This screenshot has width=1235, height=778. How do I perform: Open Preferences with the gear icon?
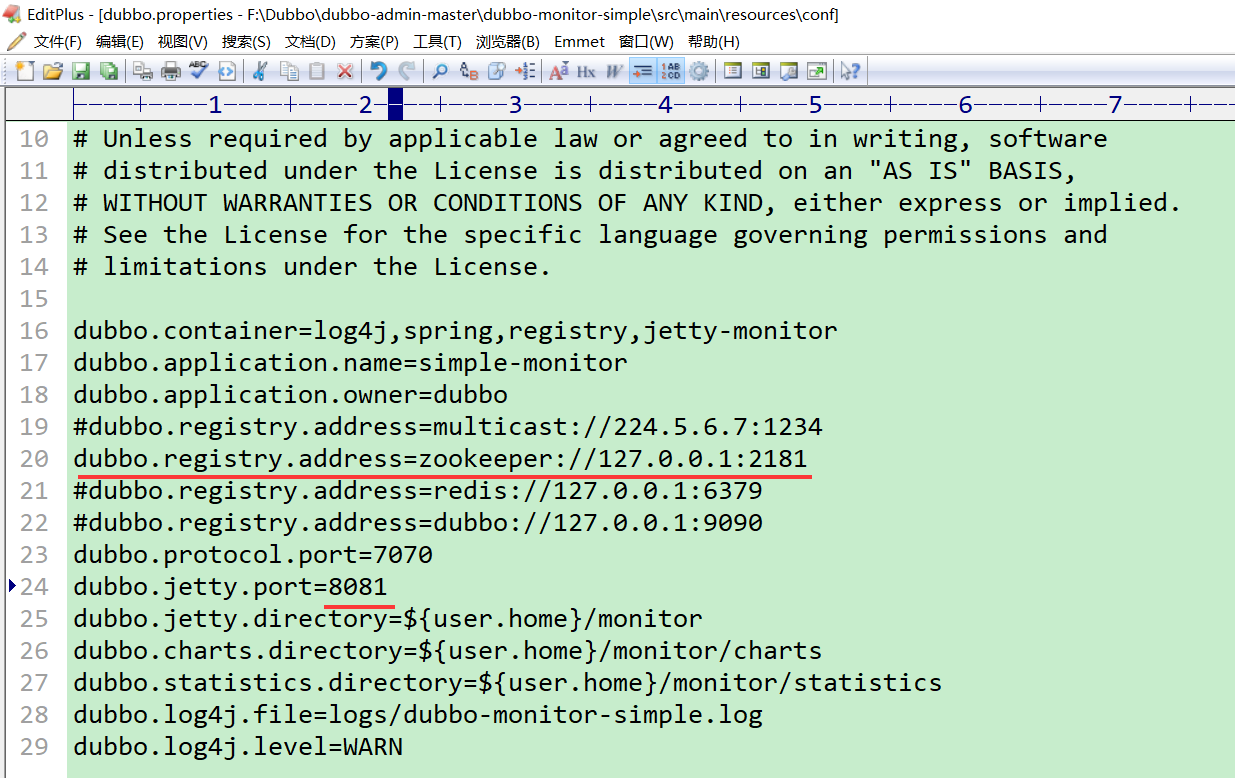(699, 71)
